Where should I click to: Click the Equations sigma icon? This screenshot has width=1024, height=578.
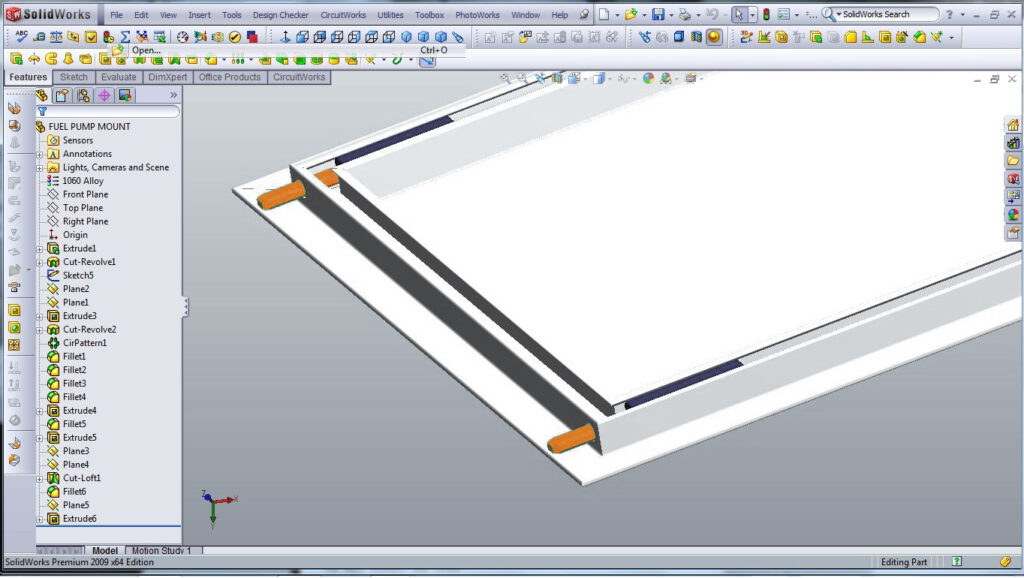(125, 37)
